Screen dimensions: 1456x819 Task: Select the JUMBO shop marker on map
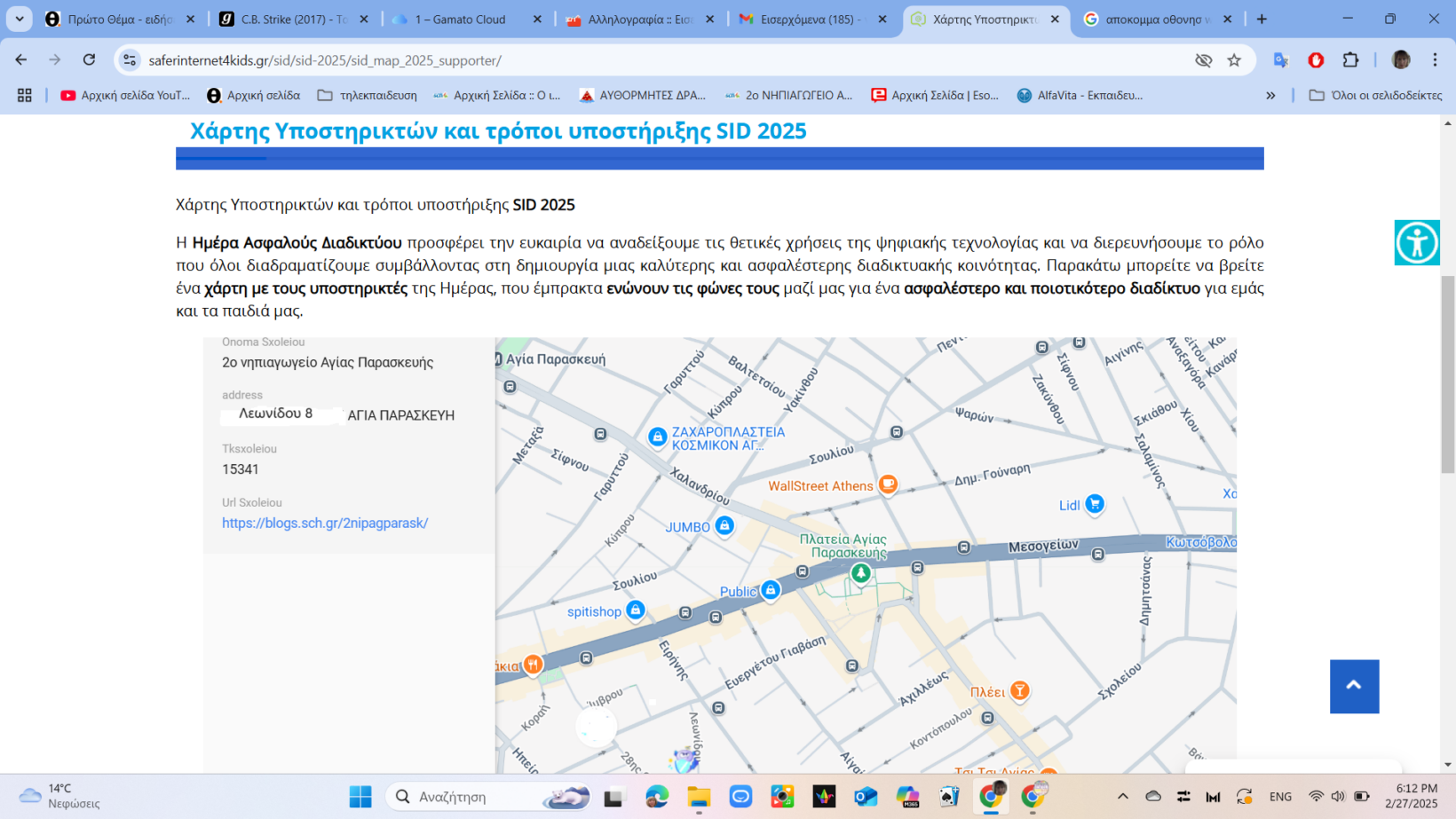pyautogui.click(x=724, y=525)
